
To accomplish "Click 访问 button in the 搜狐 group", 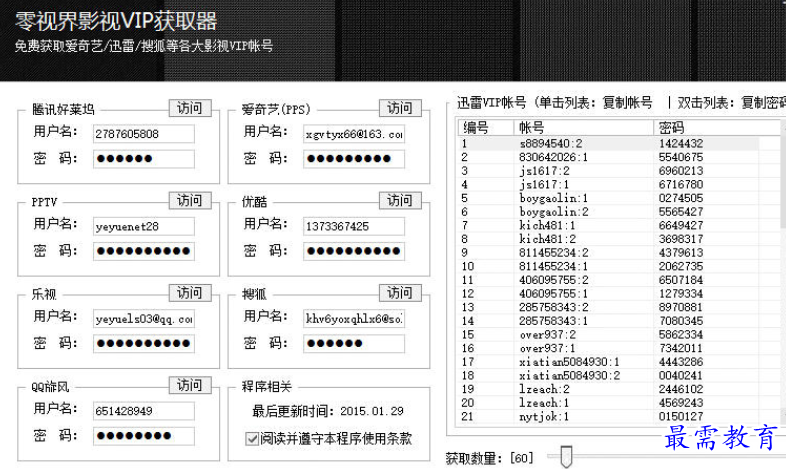I will (x=400, y=293).
